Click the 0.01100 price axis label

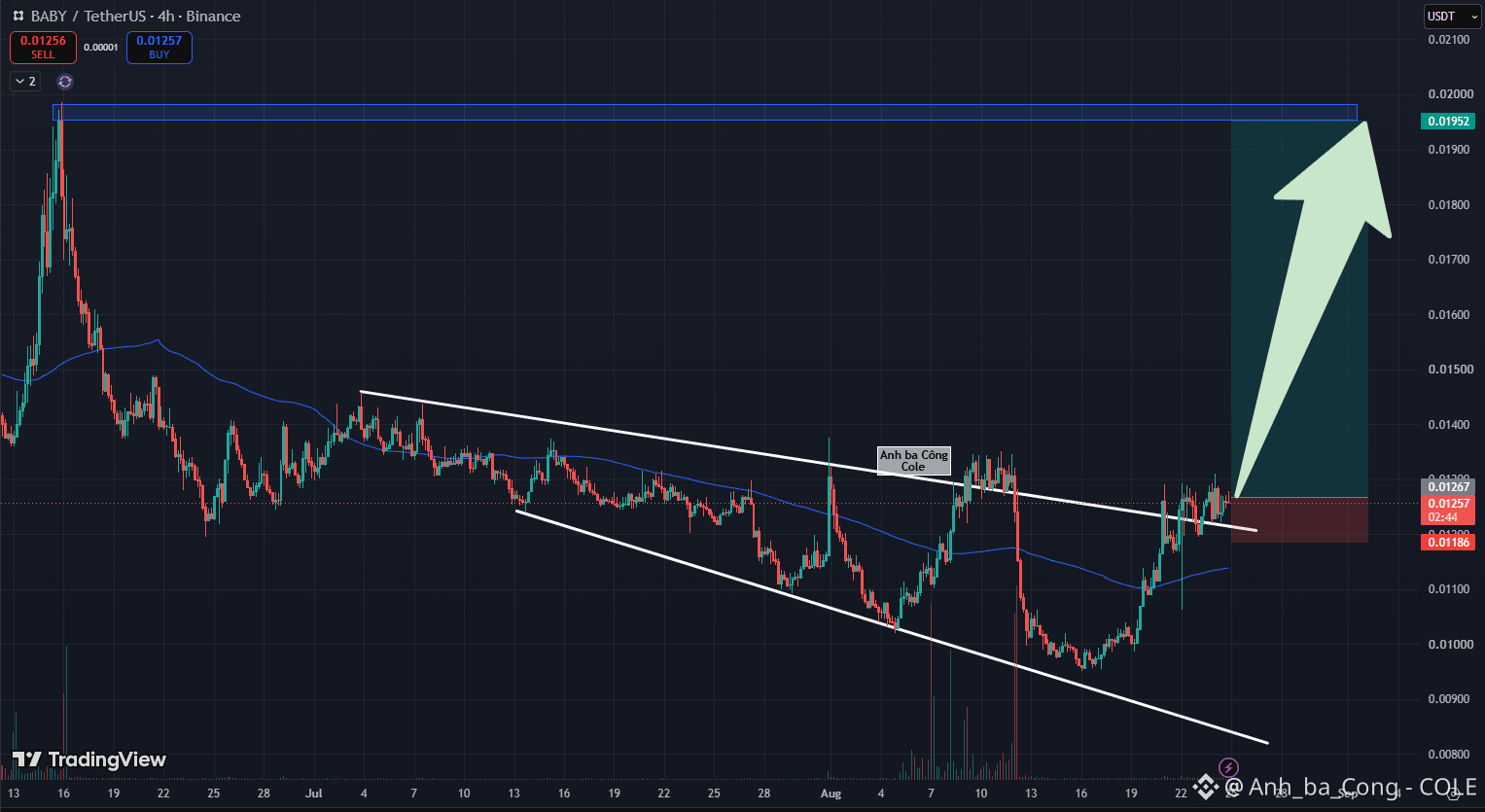(x=1448, y=589)
